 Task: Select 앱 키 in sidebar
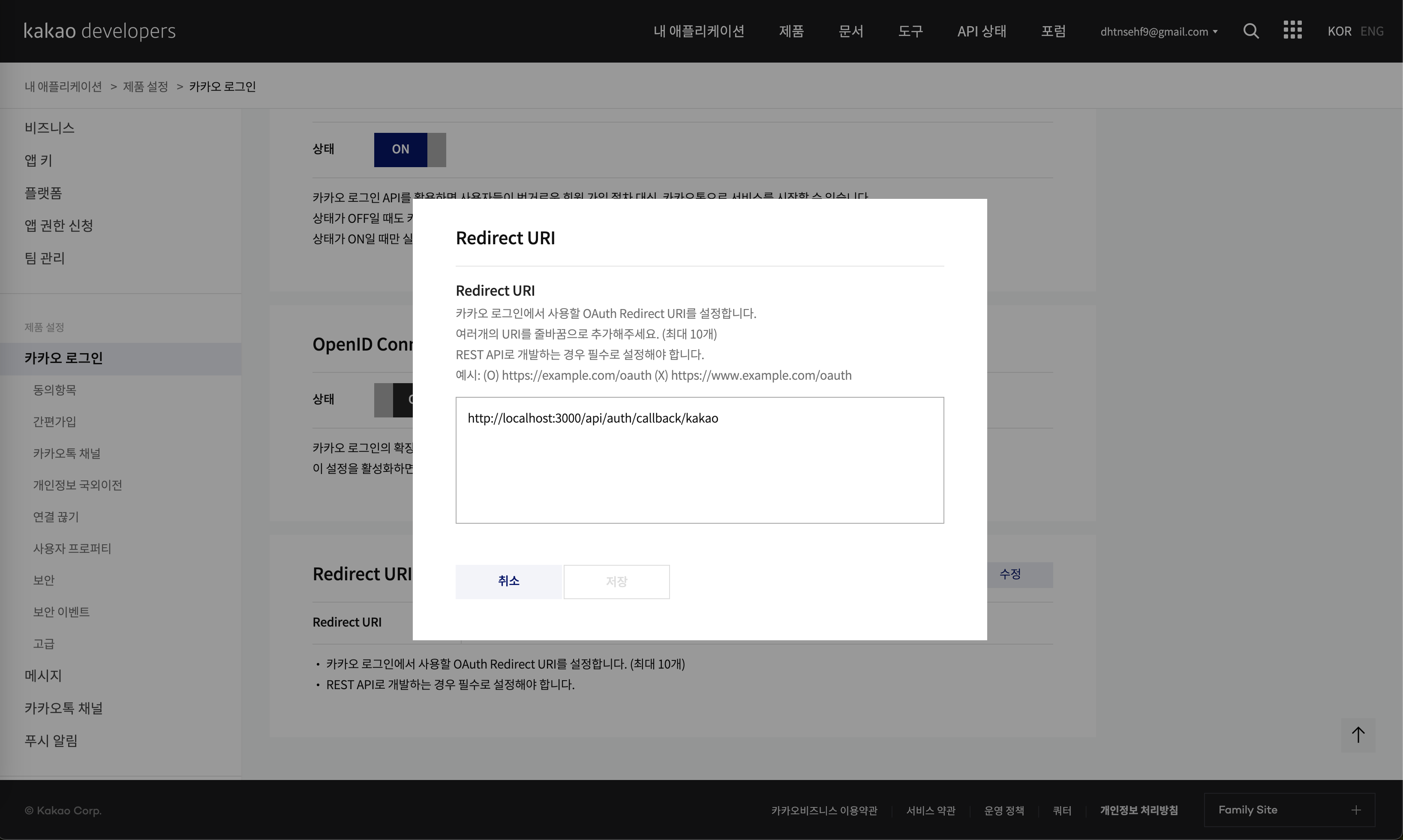point(38,161)
